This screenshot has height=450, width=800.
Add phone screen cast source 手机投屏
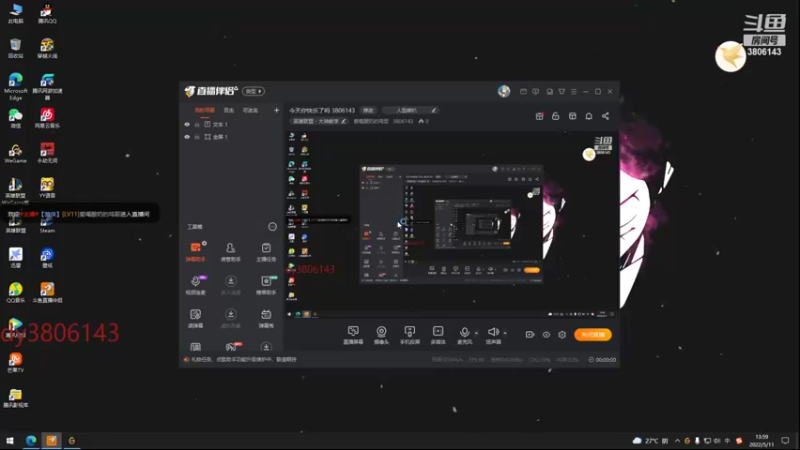(x=410, y=335)
